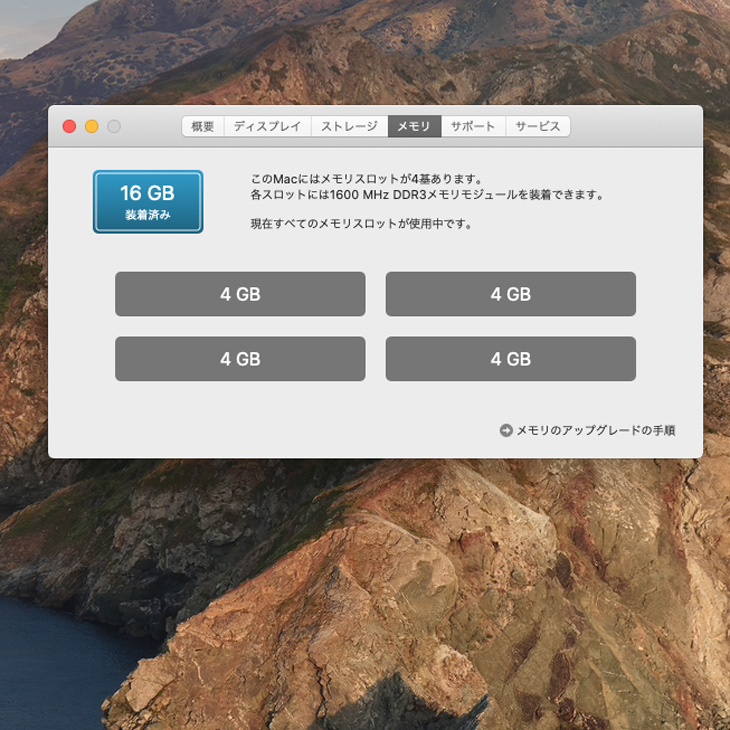Click the line mentioning 1600 MHz DDR3
Image resolution: width=730 pixels, height=730 pixels.
[427, 195]
